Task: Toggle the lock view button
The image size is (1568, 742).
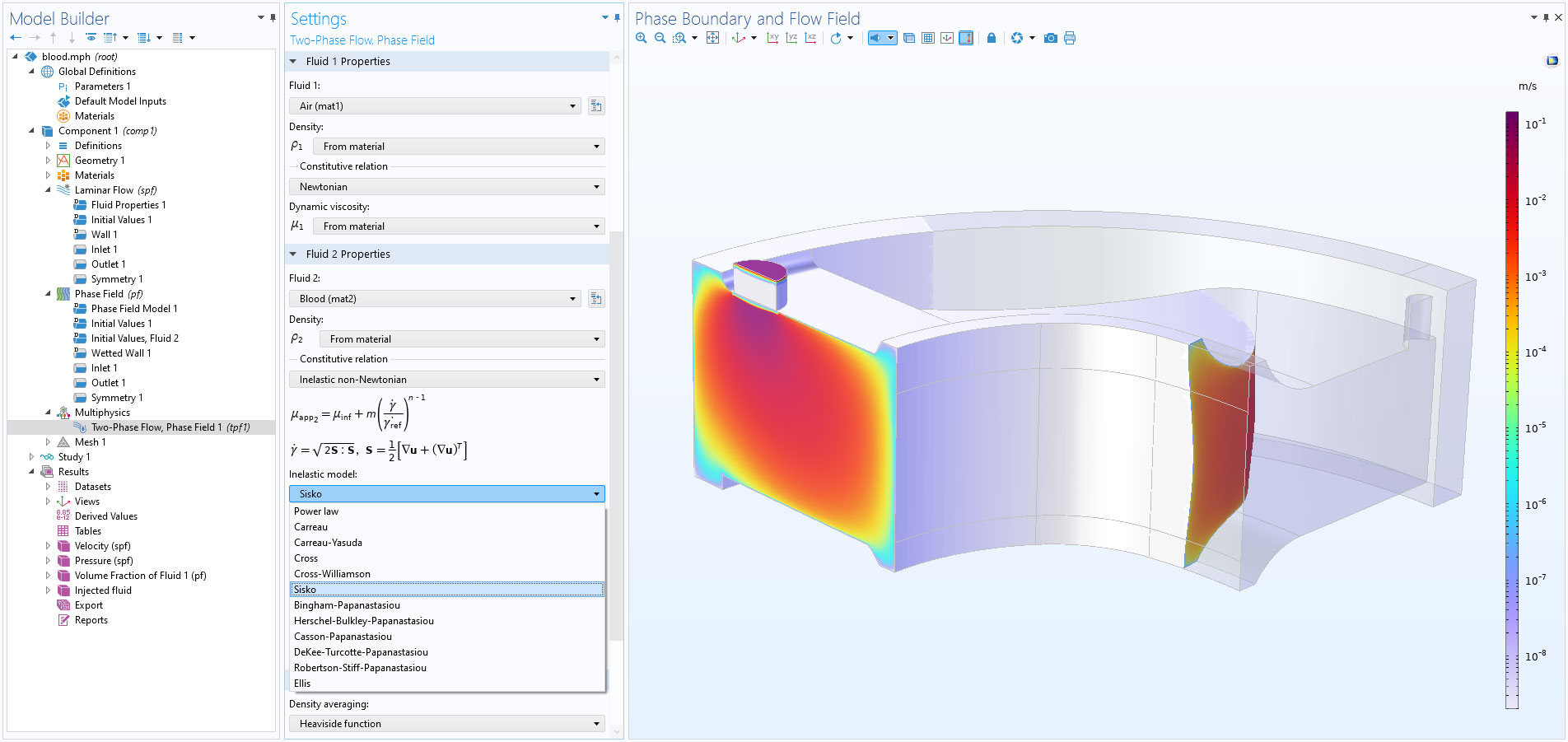Action: (x=992, y=38)
